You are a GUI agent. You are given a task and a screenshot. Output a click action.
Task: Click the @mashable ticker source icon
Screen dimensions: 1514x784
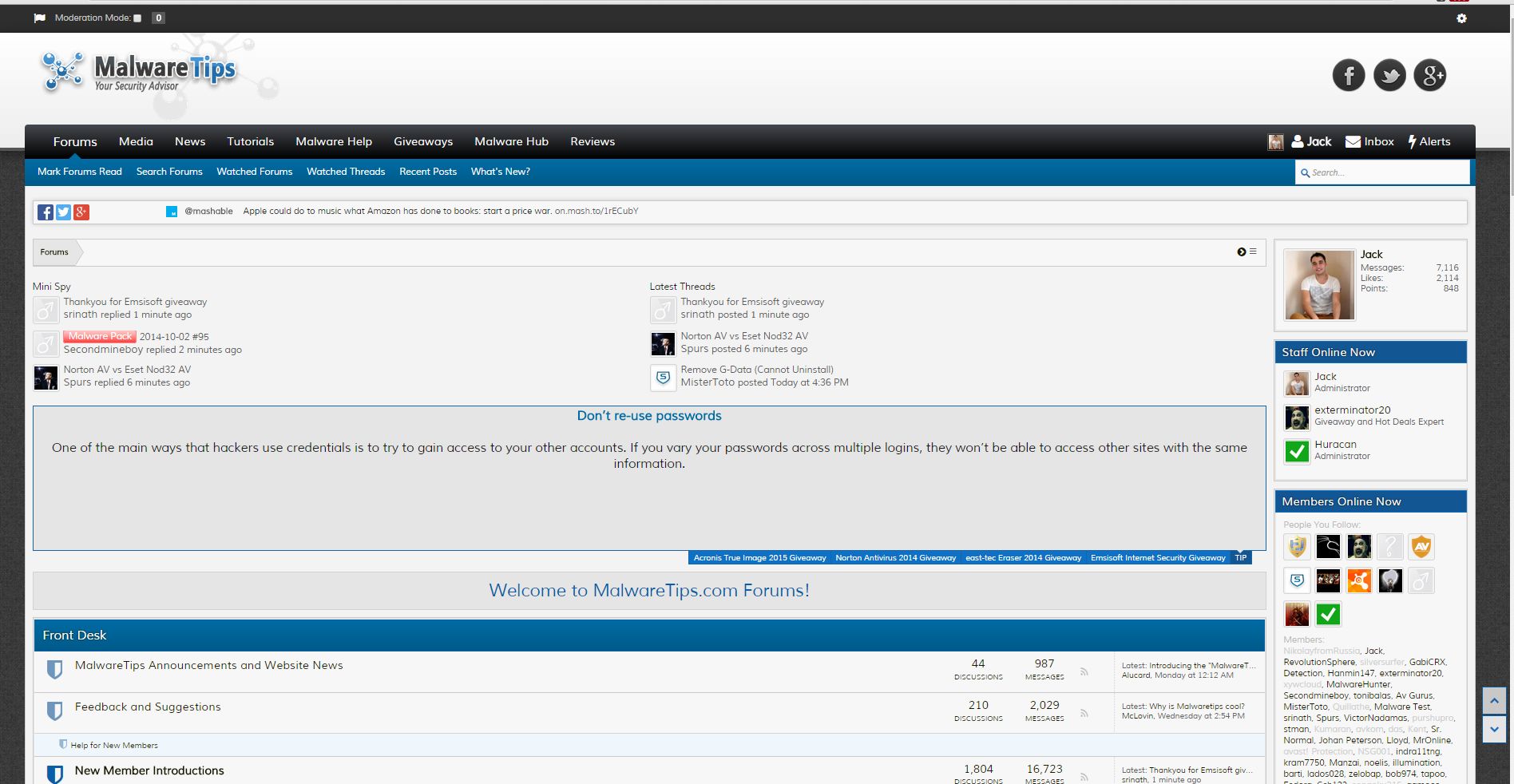171,212
